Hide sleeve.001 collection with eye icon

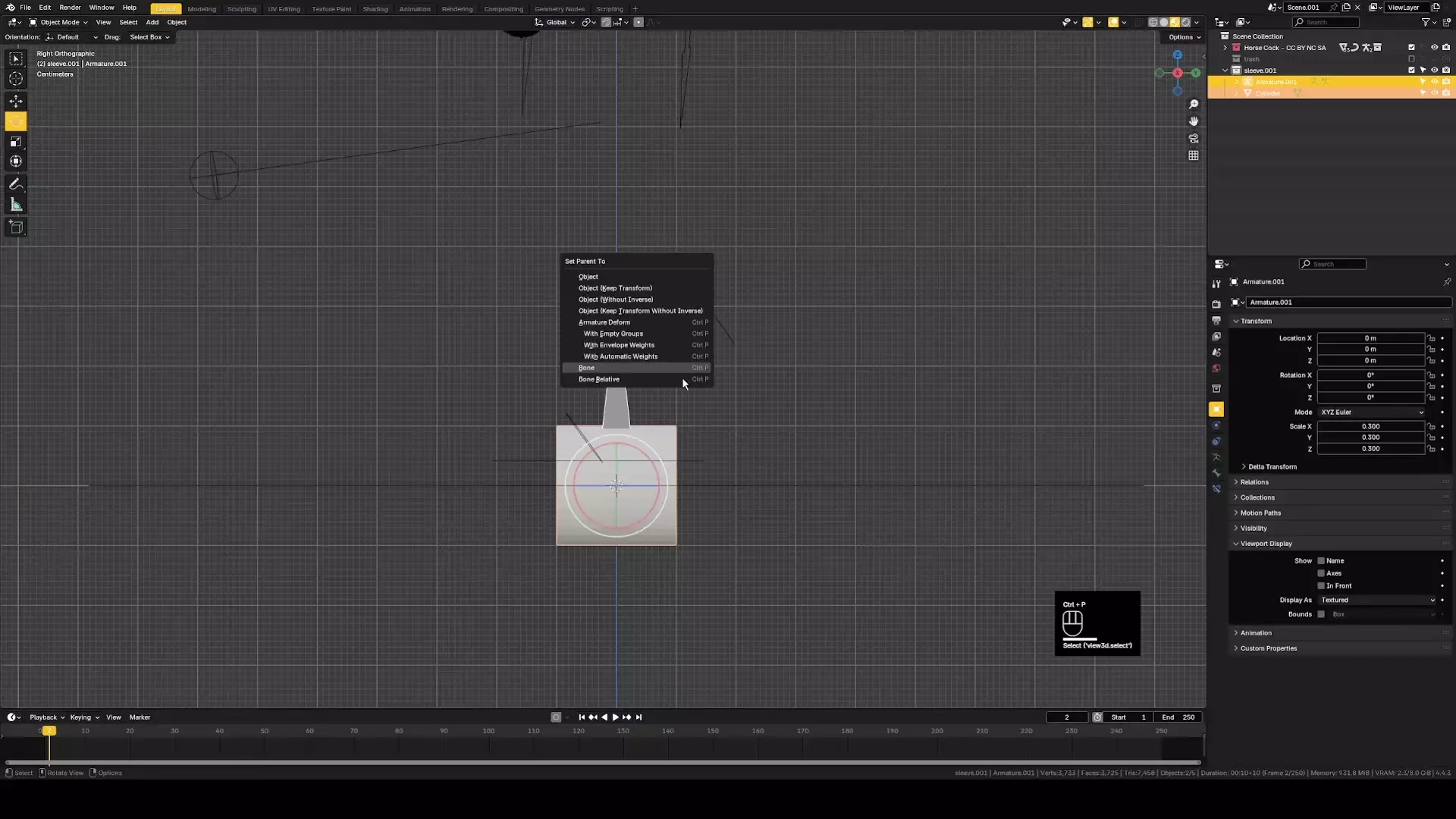[x=1434, y=70]
